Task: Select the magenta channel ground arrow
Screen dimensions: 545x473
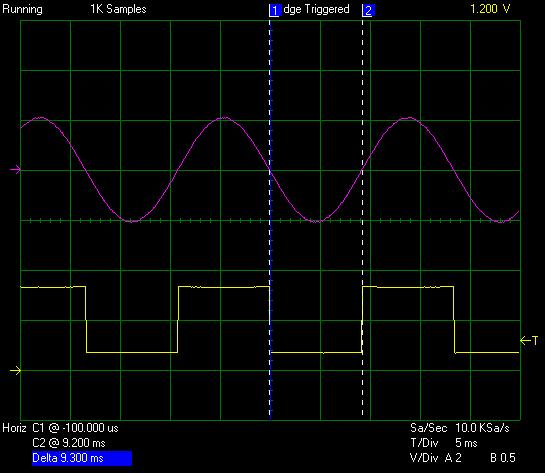Action: (15, 170)
